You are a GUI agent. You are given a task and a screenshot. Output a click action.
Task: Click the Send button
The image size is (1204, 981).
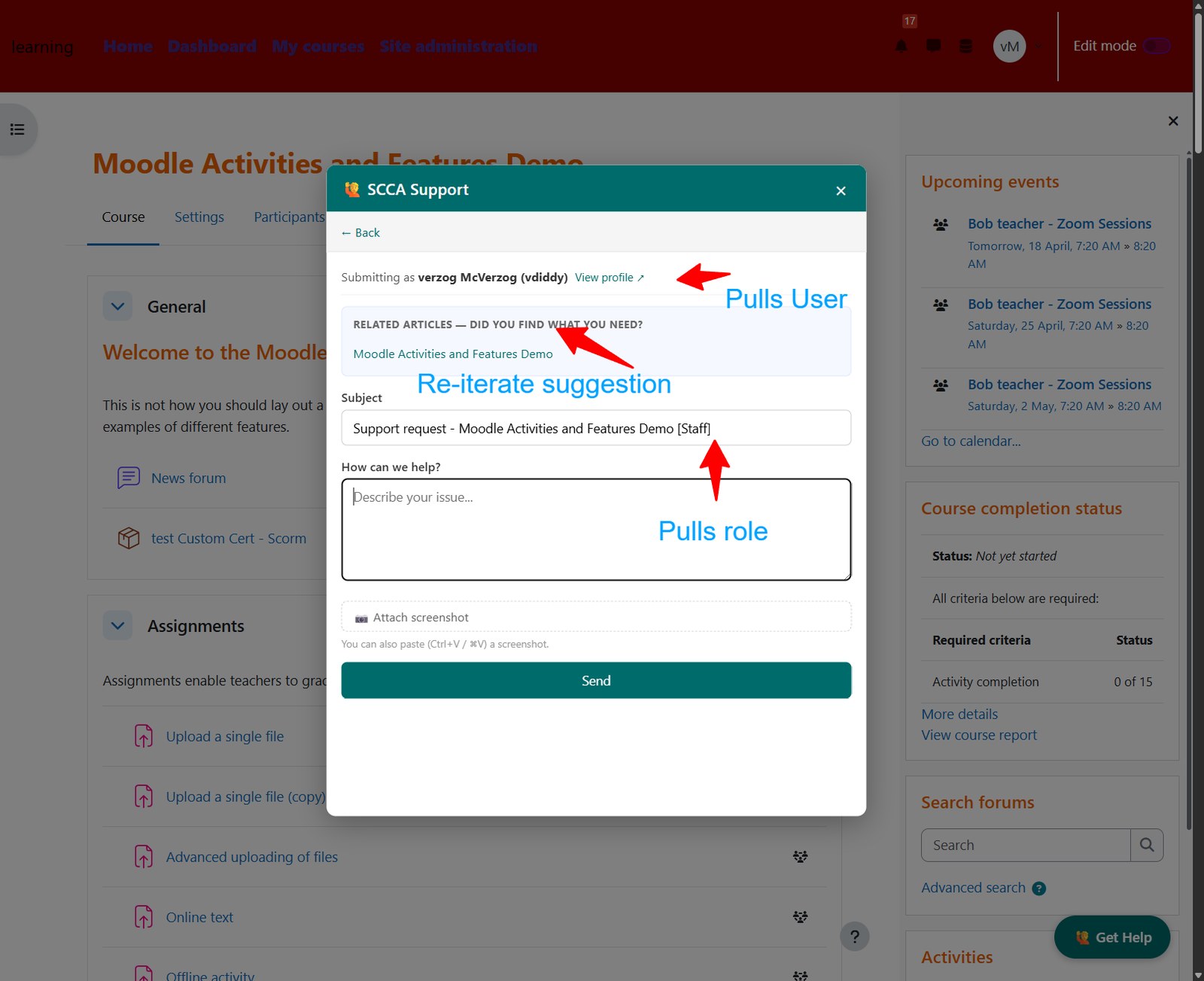tap(596, 680)
